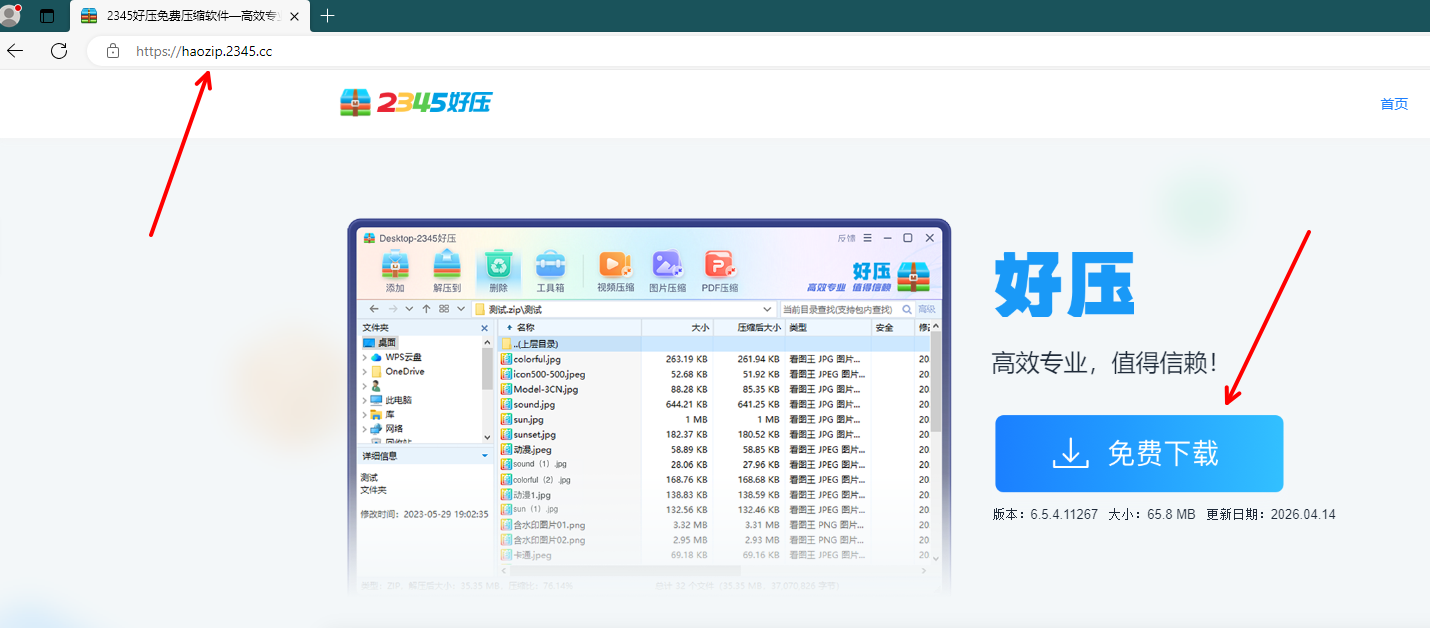Click the 2345好压 site logo

click(x=416, y=102)
